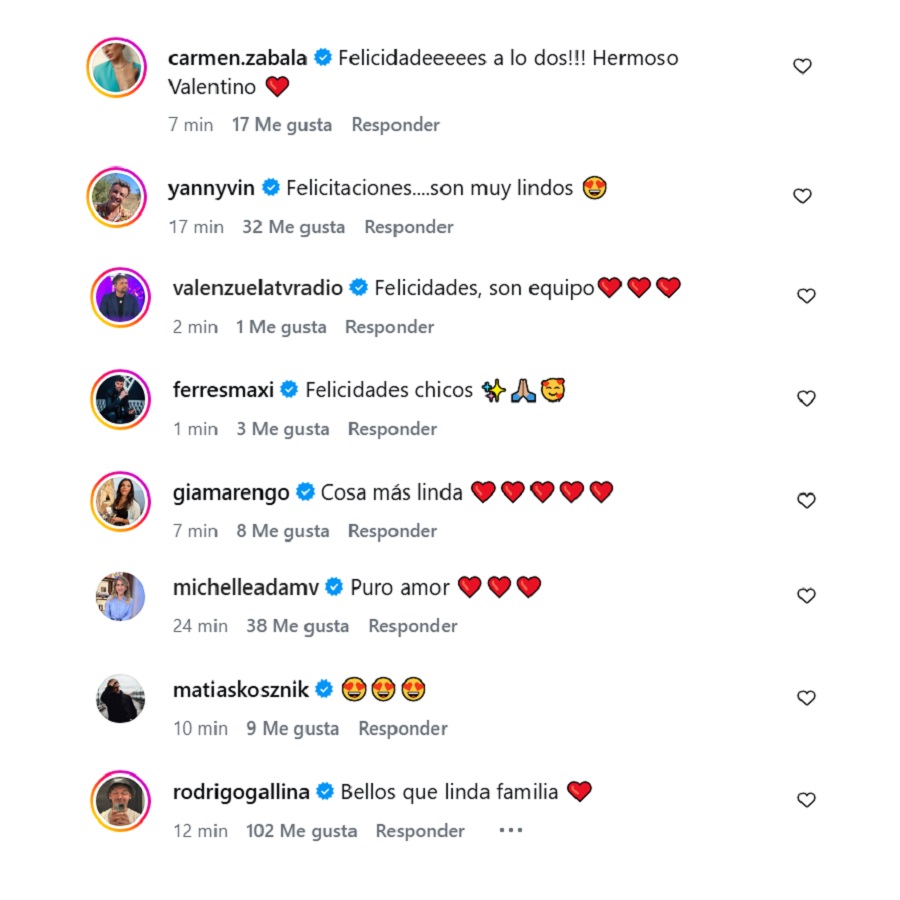The image size is (900, 900).
Task: Tap the heart beside matiaskosznik's comment
Action: tap(806, 698)
